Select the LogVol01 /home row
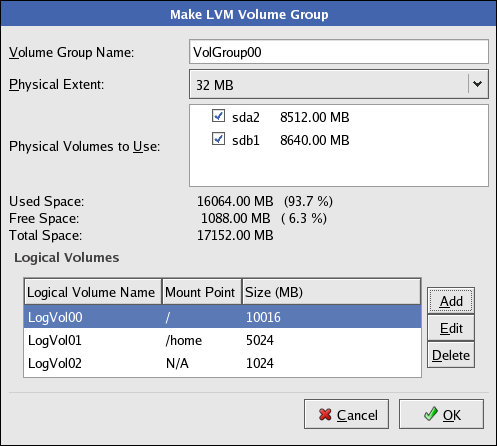This screenshot has width=497, height=446. pyautogui.click(x=222, y=340)
